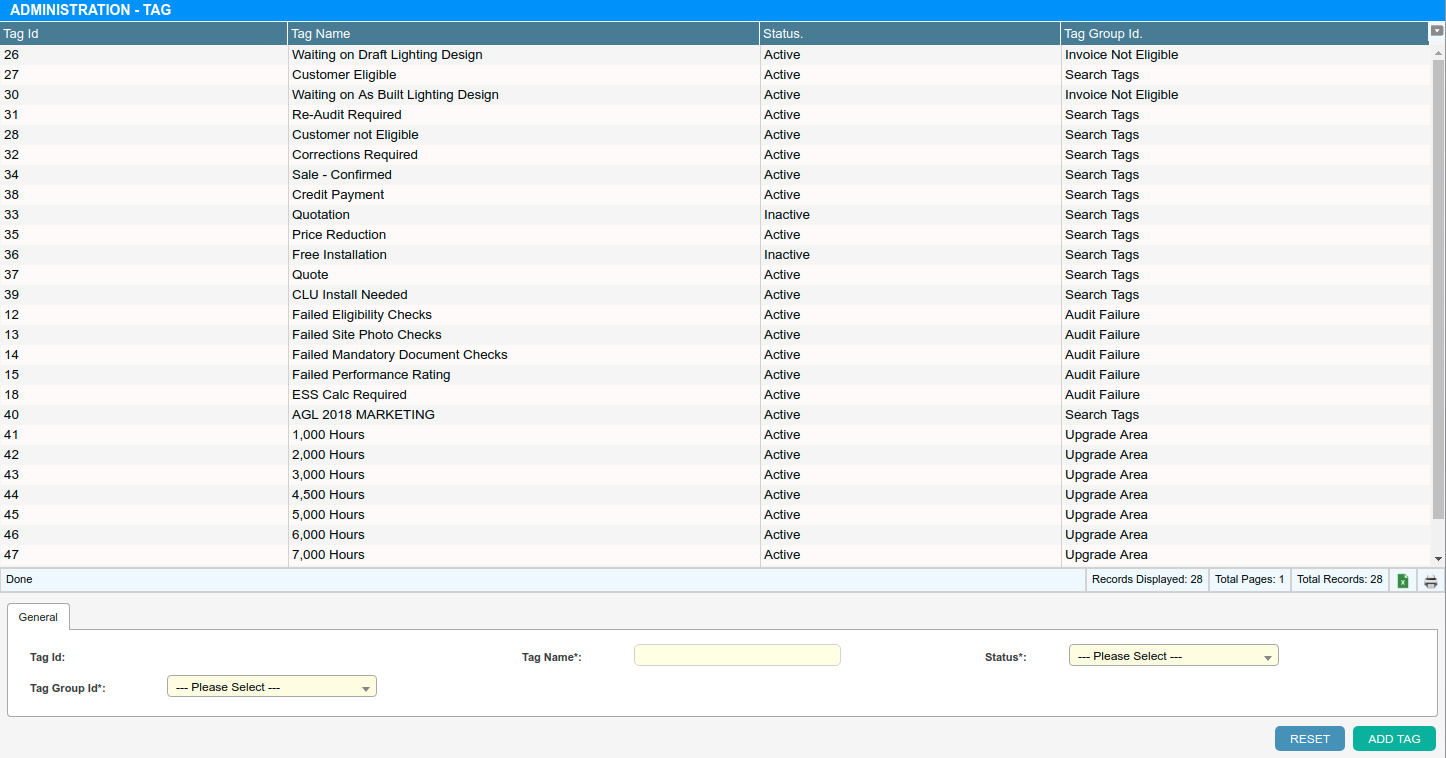Viewport: 1446px width, 758px height.
Task: Focus the Tag Name input field
Action: click(737, 655)
